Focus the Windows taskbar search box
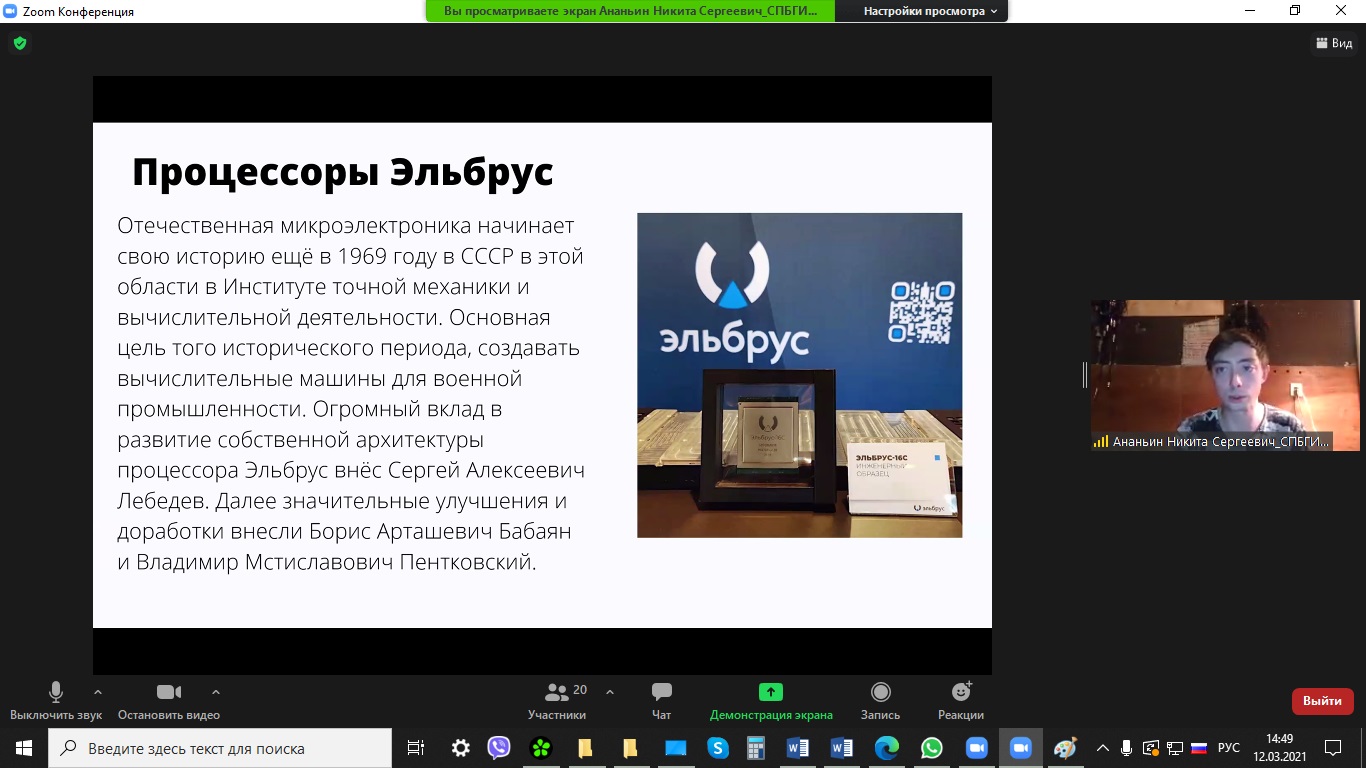This screenshot has height=768, width=1366. [x=220, y=748]
